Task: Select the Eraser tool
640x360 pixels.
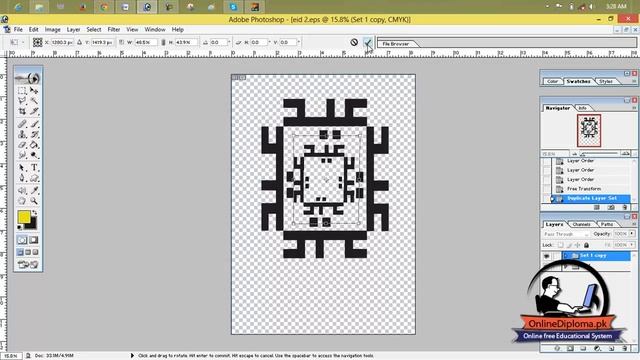Action: (x=22, y=145)
